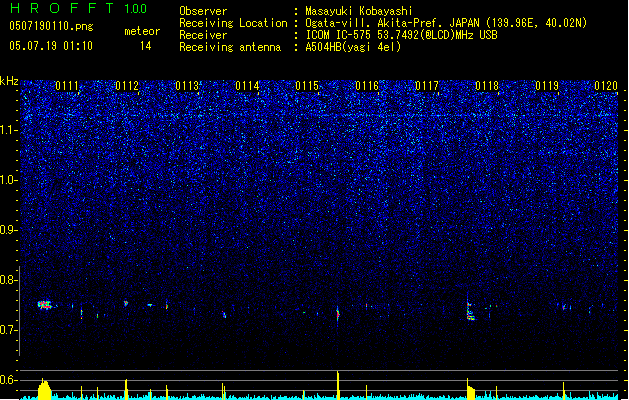629x400 pixels.
Task: Click the 1.1 kHz axis label
Action: click(9, 130)
